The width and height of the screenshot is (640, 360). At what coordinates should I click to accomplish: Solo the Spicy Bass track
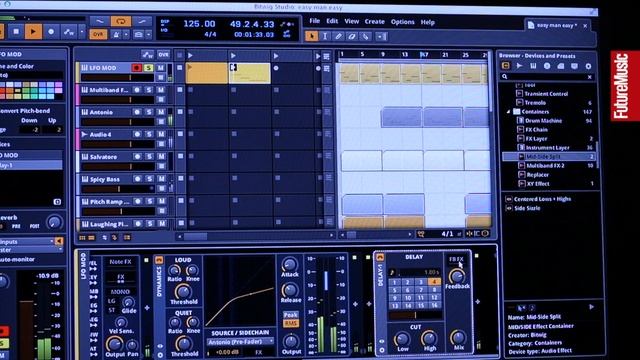pos(149,179)
